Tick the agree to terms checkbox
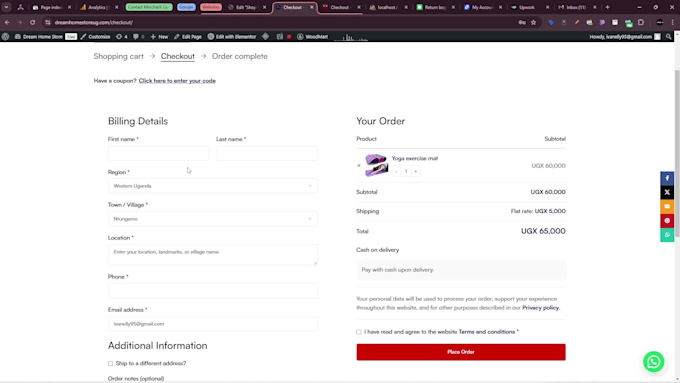 click(359, 332)
